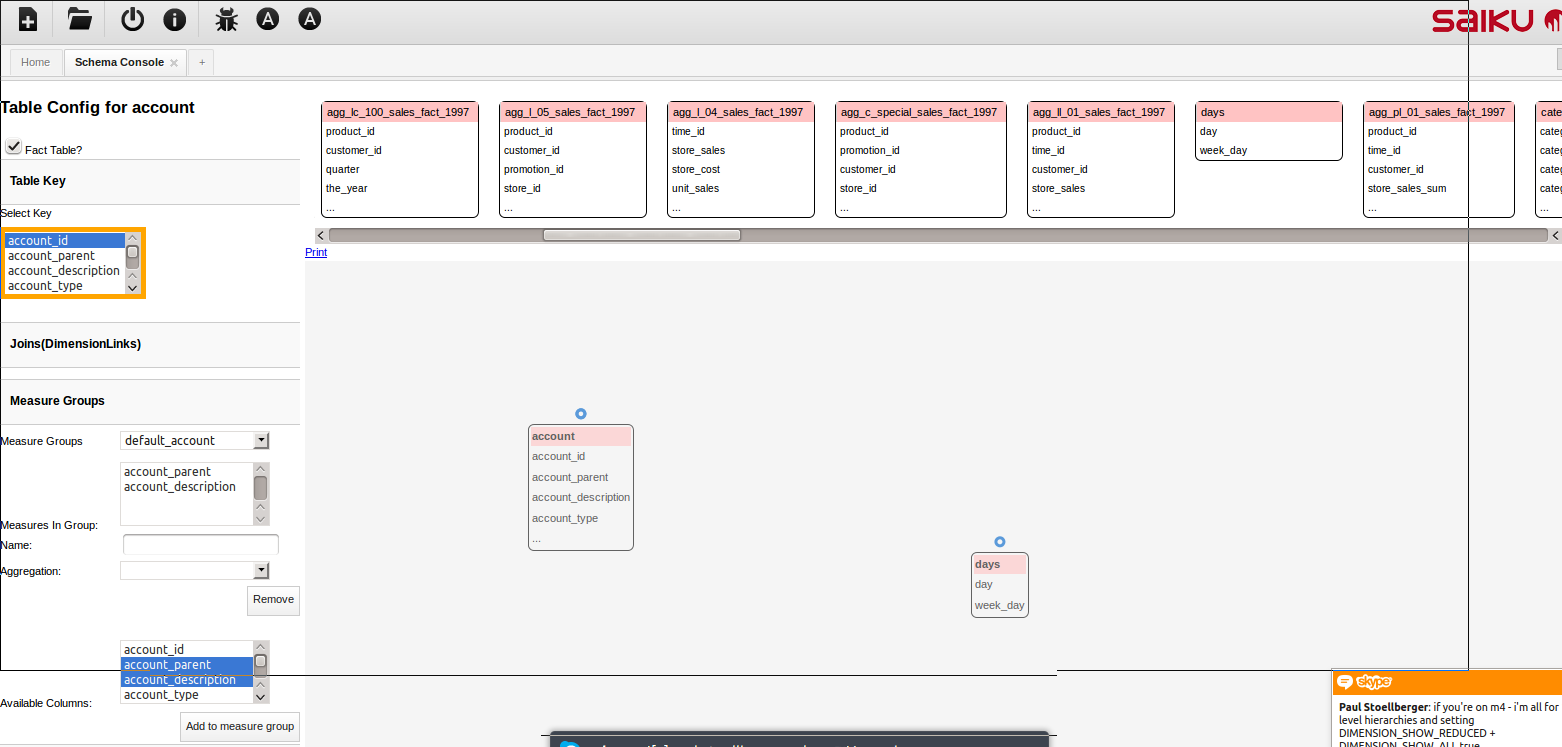Select account_description in Measures In Group list
The image size is (1562, 747).
(187, 487)
